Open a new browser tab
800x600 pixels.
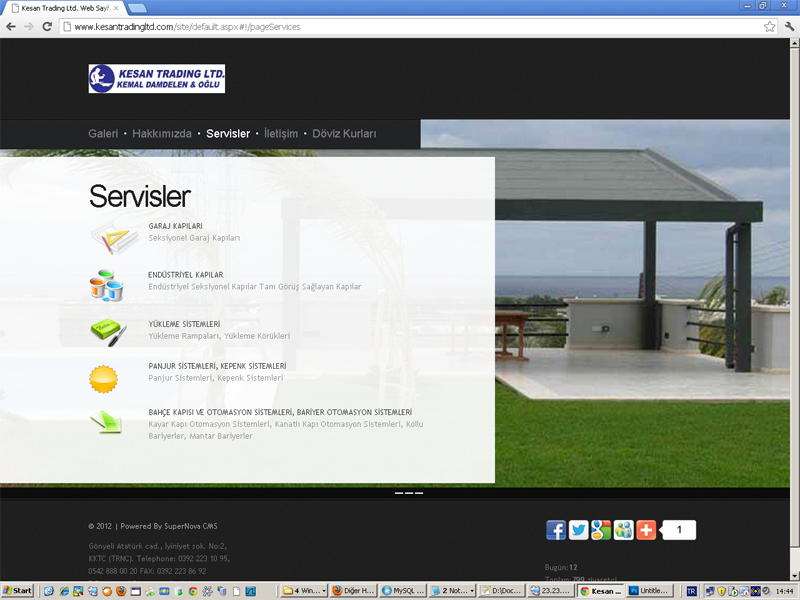[137, 8]
